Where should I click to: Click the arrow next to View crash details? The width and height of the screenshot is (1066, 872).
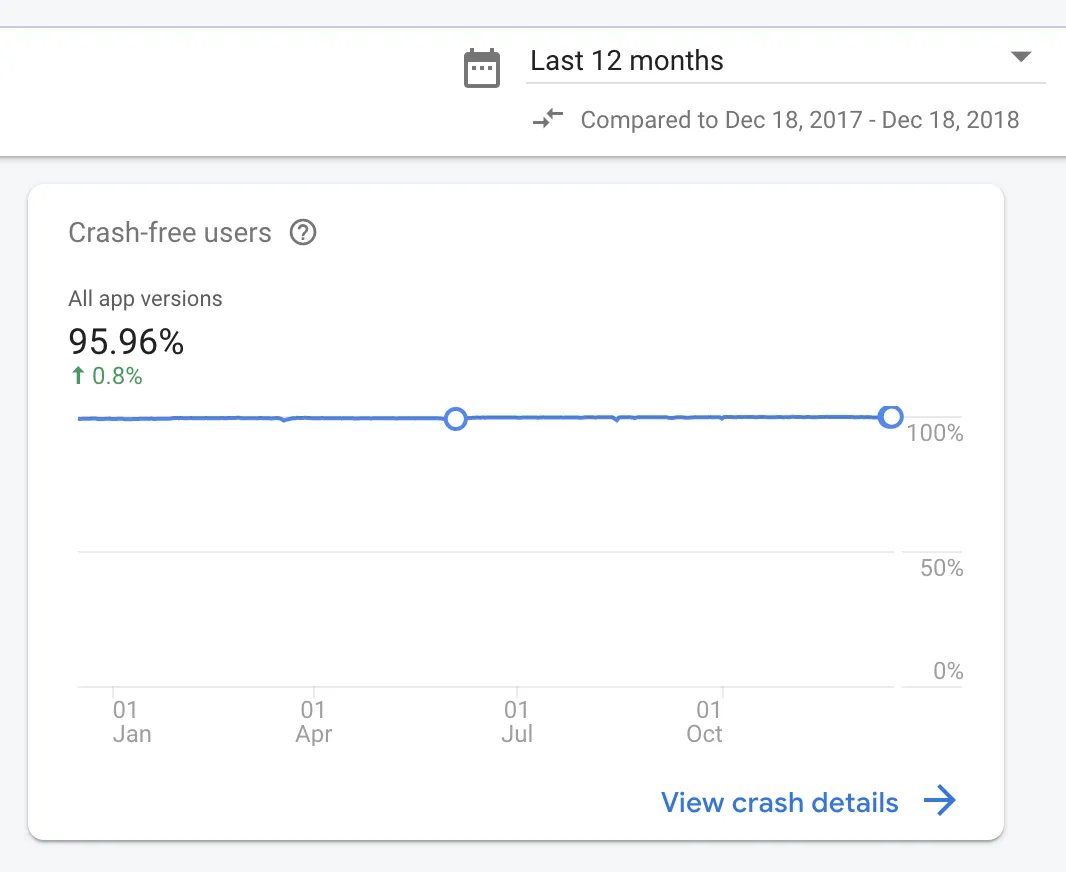(939, 801)
